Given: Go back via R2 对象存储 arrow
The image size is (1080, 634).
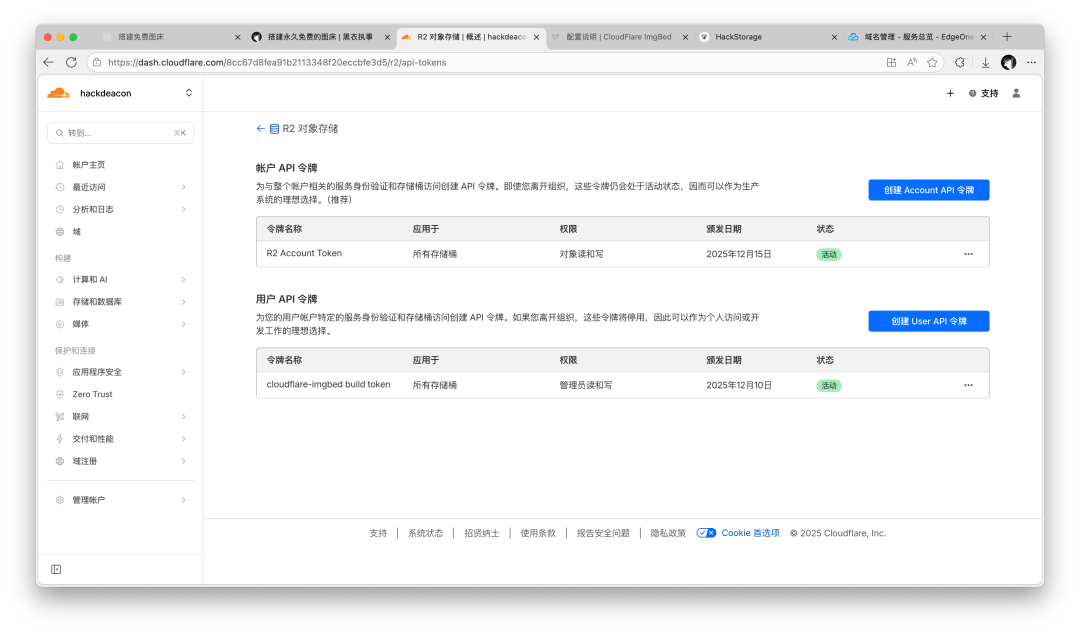Looking at the screenshot, I should (260, 128).
